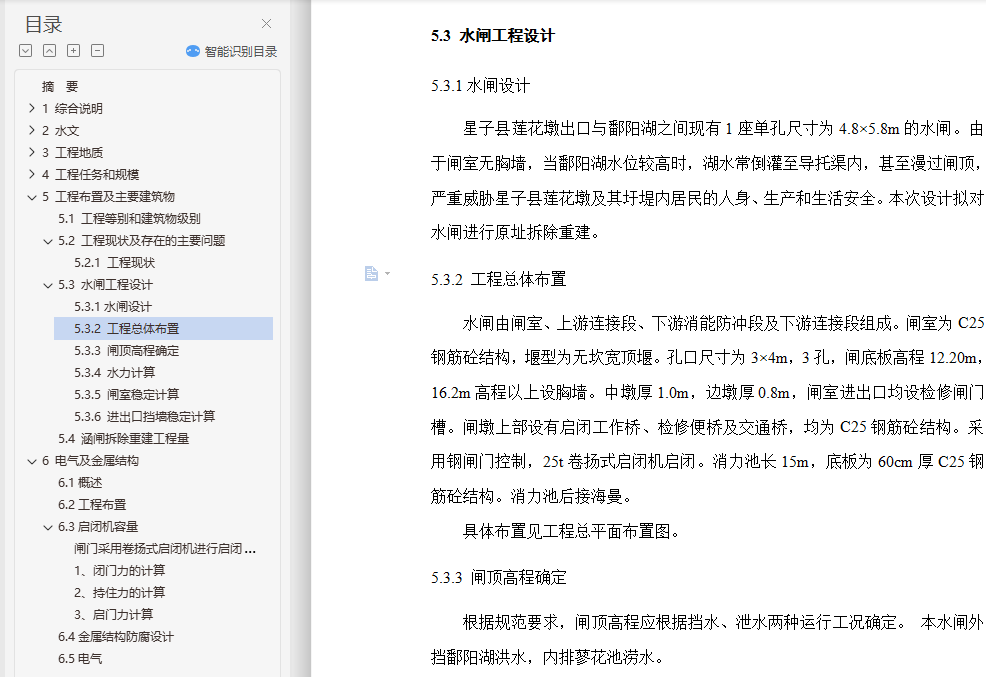986x677 pixels.
Task: Click the plus icon to promote heading level
Action: [74, 51]
